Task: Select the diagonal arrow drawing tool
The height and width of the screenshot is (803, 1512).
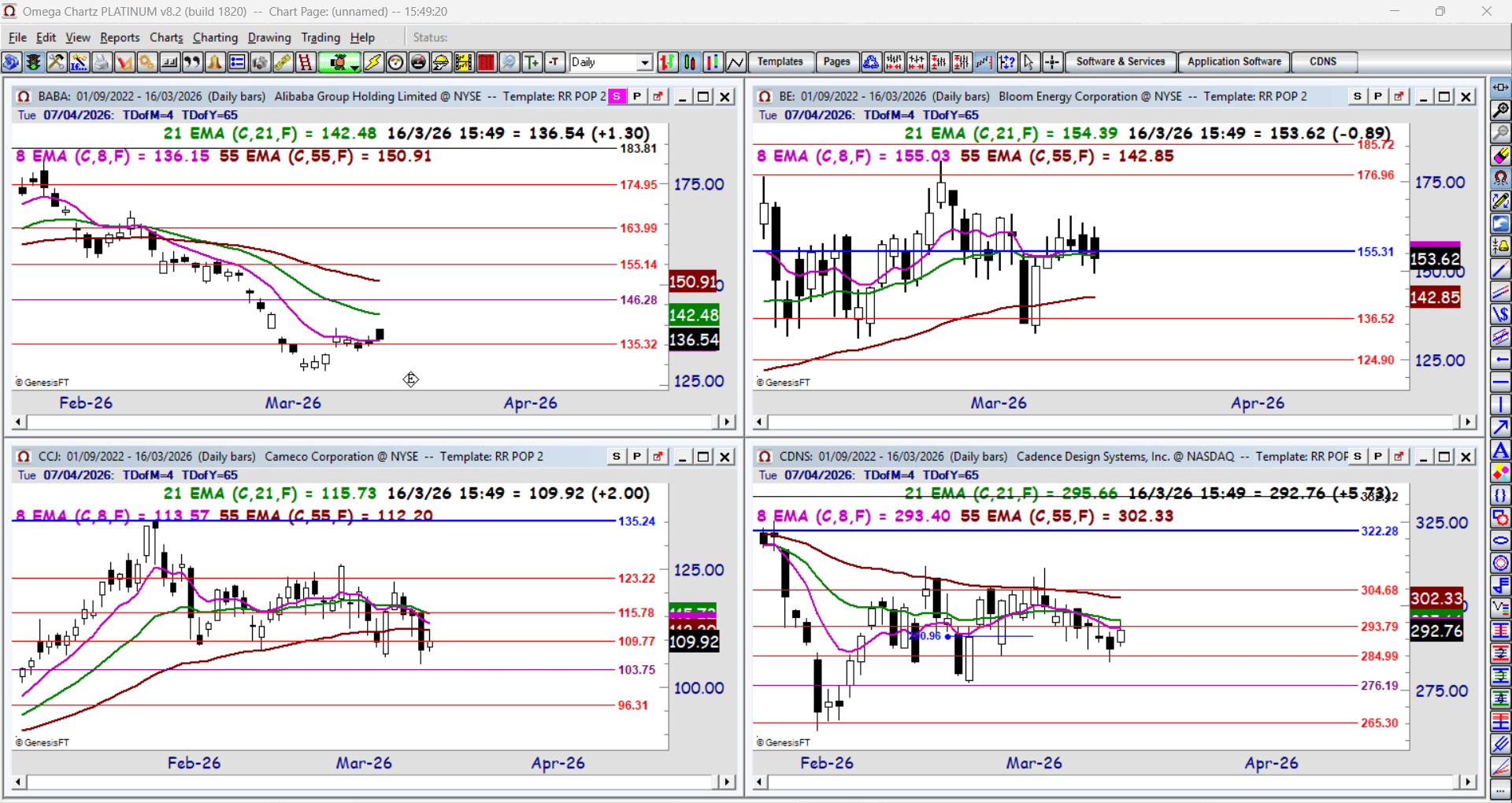Action: click(x=1501, y=427)
